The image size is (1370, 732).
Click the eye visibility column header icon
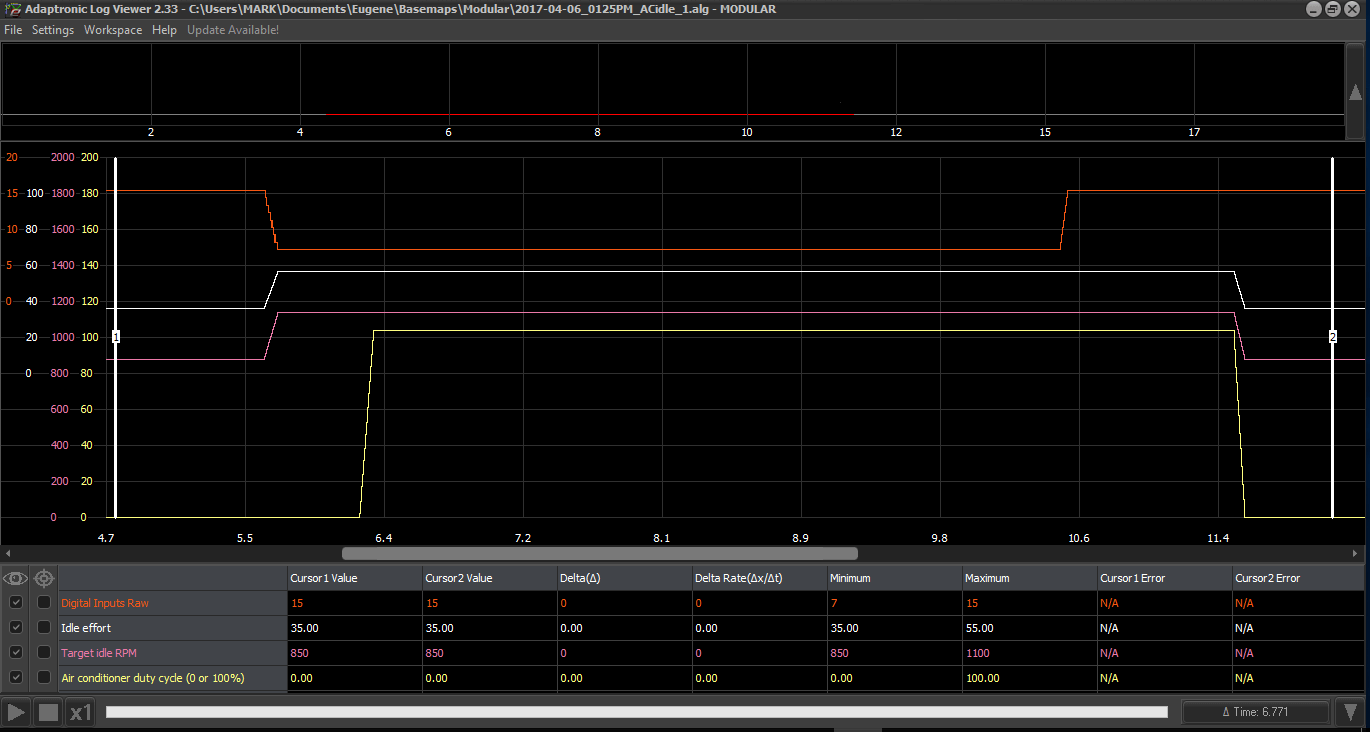16,578
